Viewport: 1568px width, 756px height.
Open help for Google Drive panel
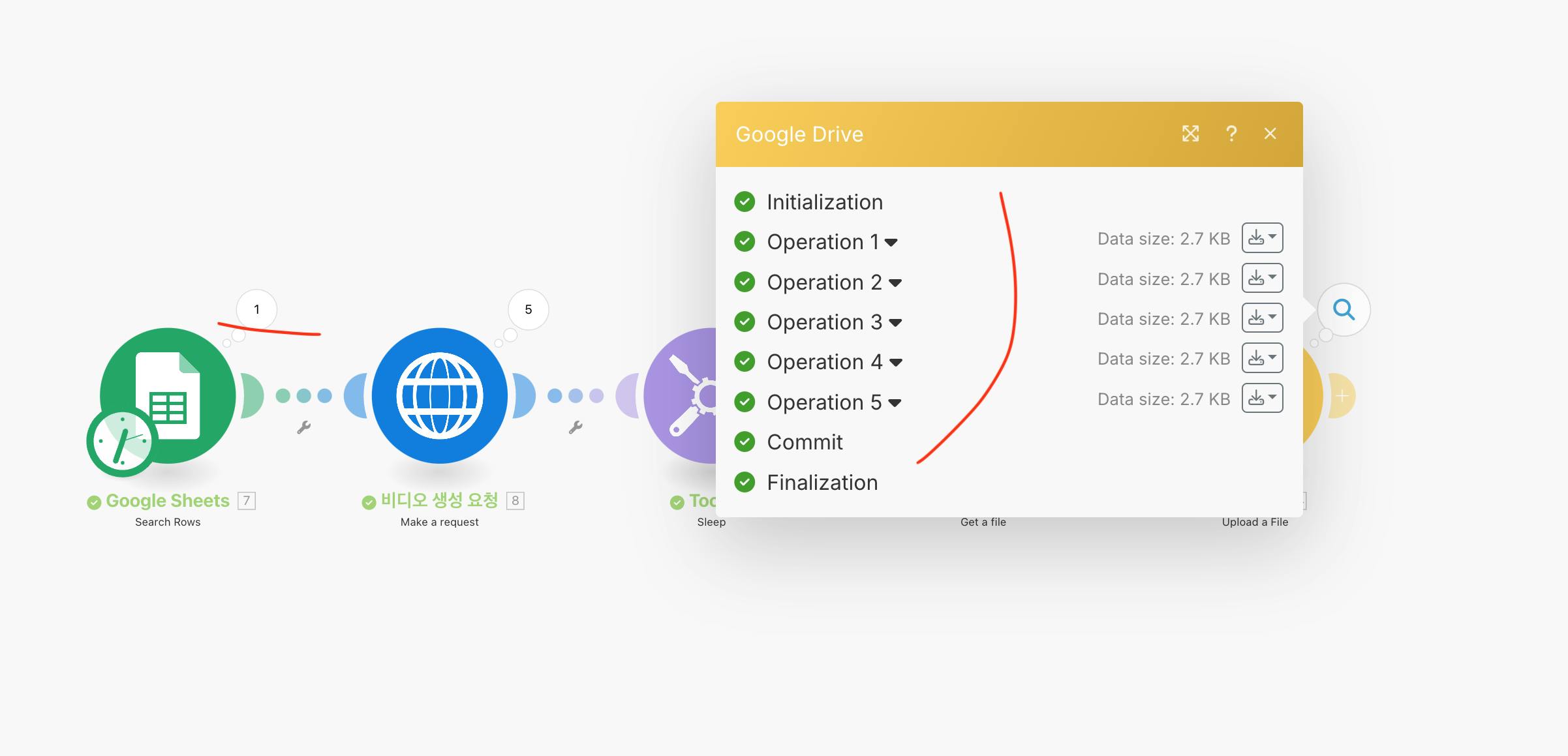[1231, 134]
